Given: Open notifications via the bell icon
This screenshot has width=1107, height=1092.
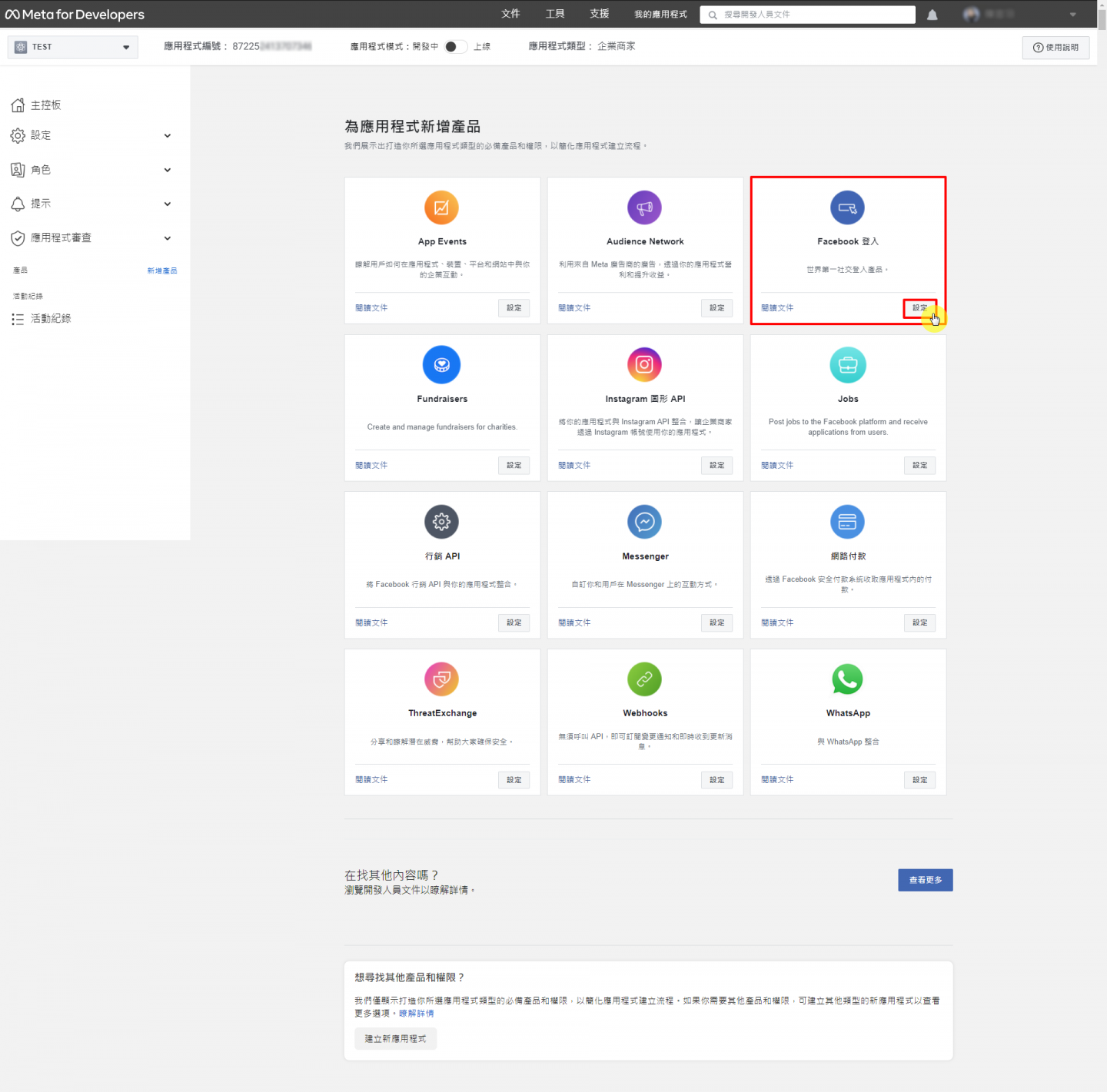Looking at the screenshot, I should pyautogui.click(x=932, y=15).
